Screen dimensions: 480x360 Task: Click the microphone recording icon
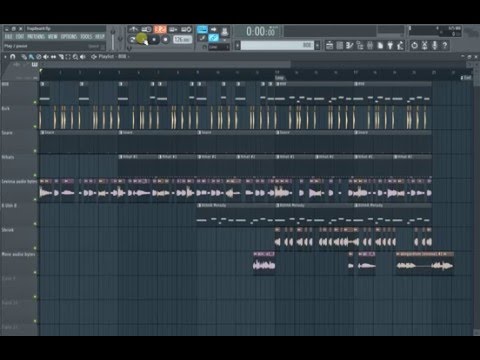click(x=434, y=45)
